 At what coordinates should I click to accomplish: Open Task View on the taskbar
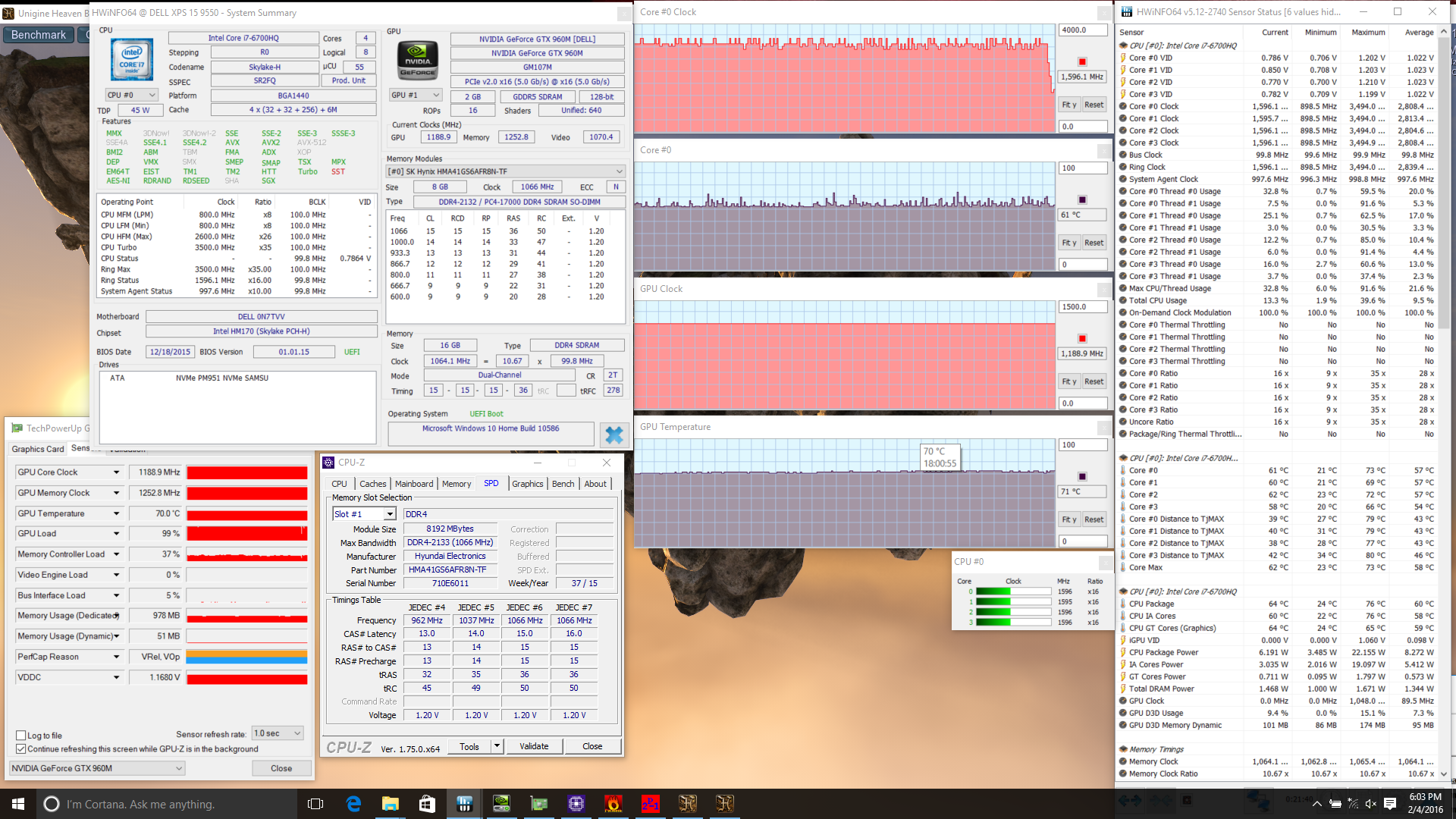click(x=315, y=804)
